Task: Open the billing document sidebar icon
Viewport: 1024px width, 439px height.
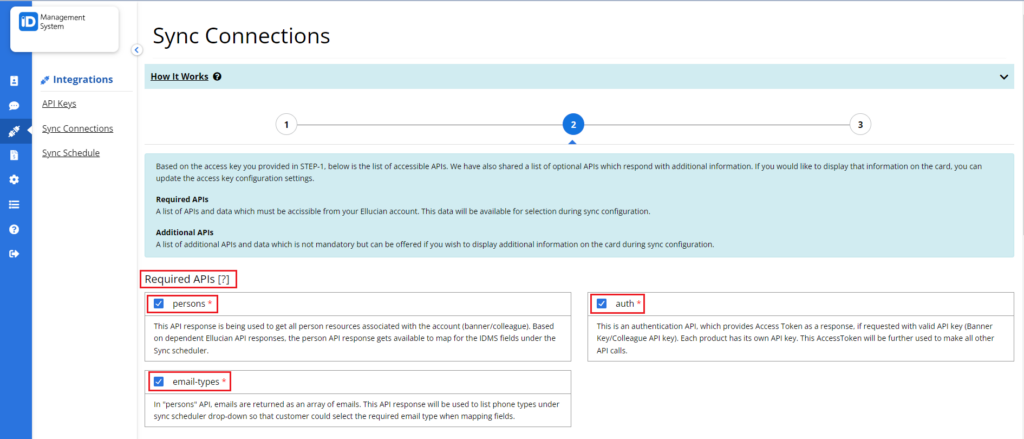Action: point(14,155)
